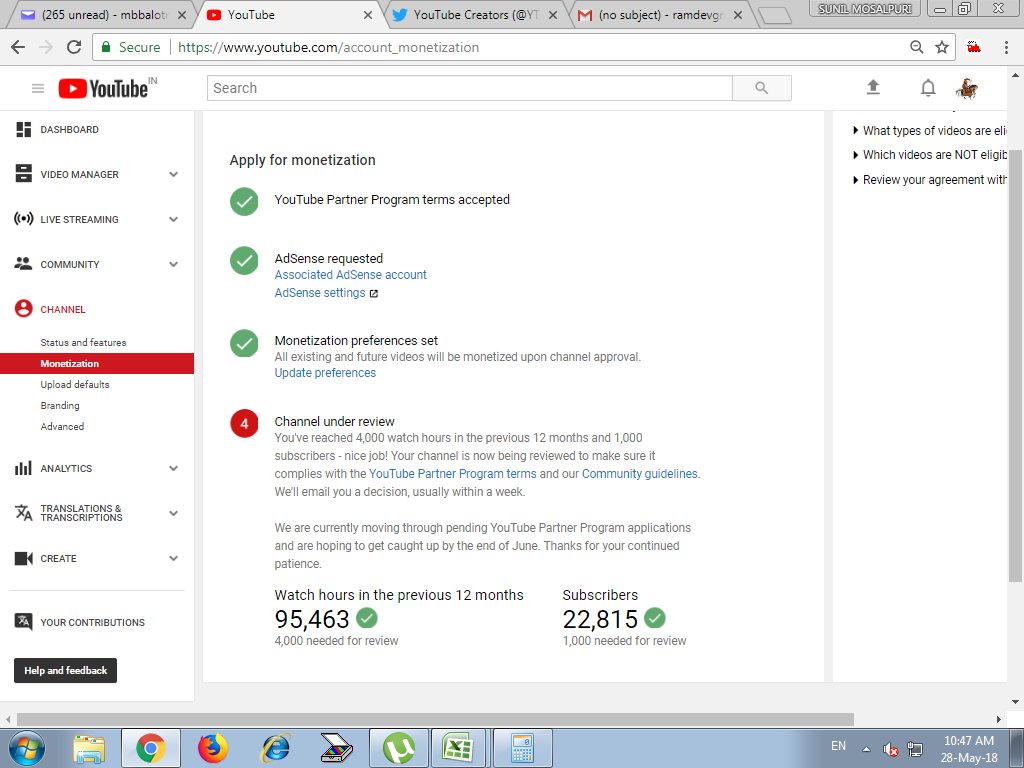Open AdSense settings external link

pyautogui.click(x=326, y=293)
